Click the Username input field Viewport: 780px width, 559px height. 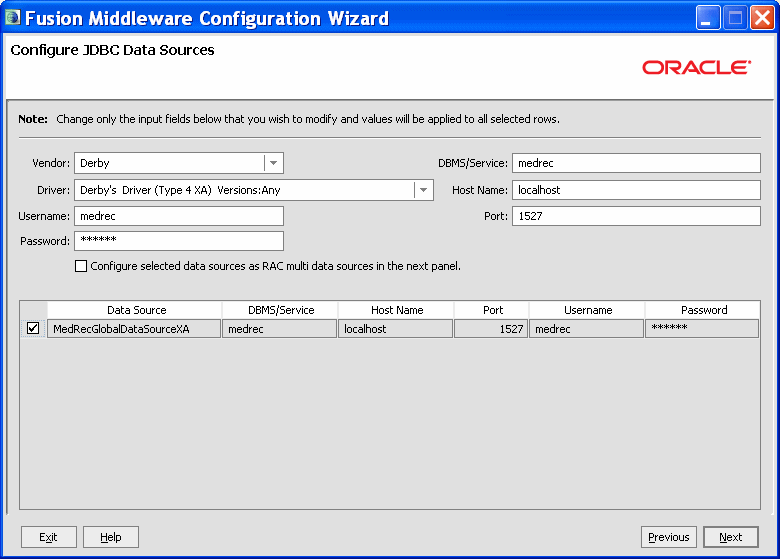coord(179,216)
